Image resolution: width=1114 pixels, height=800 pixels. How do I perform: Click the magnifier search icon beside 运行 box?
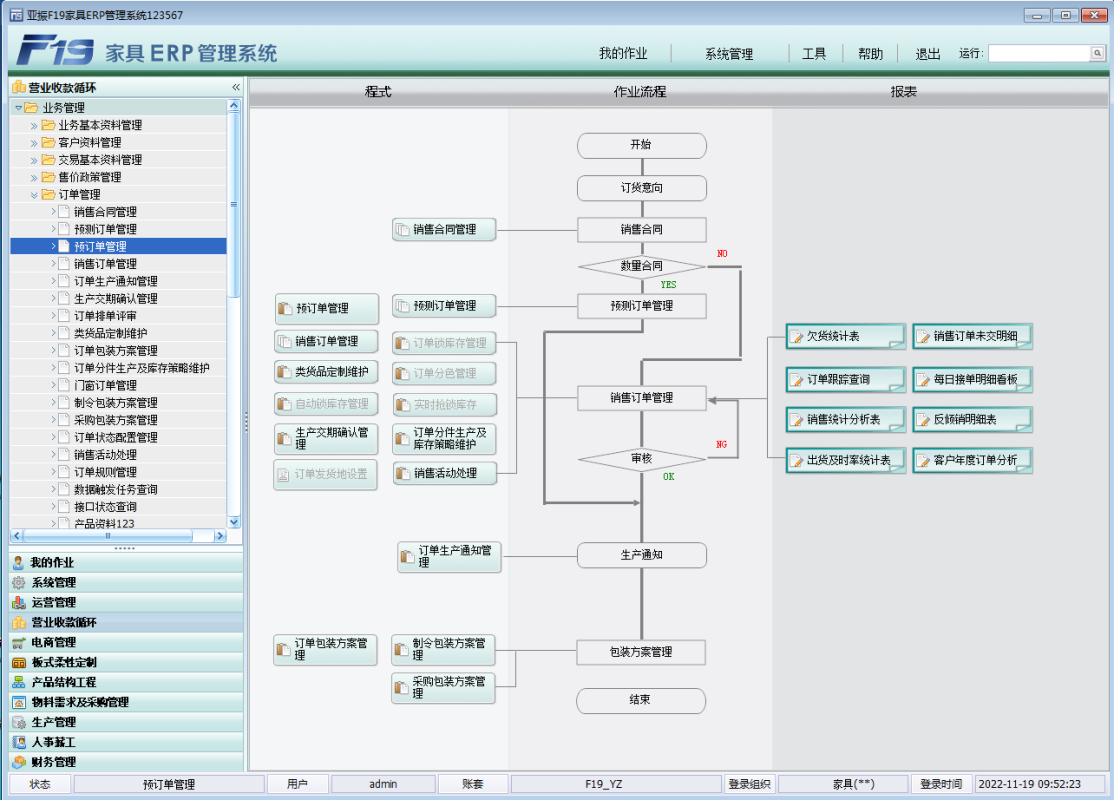(x=1098, y=53)
